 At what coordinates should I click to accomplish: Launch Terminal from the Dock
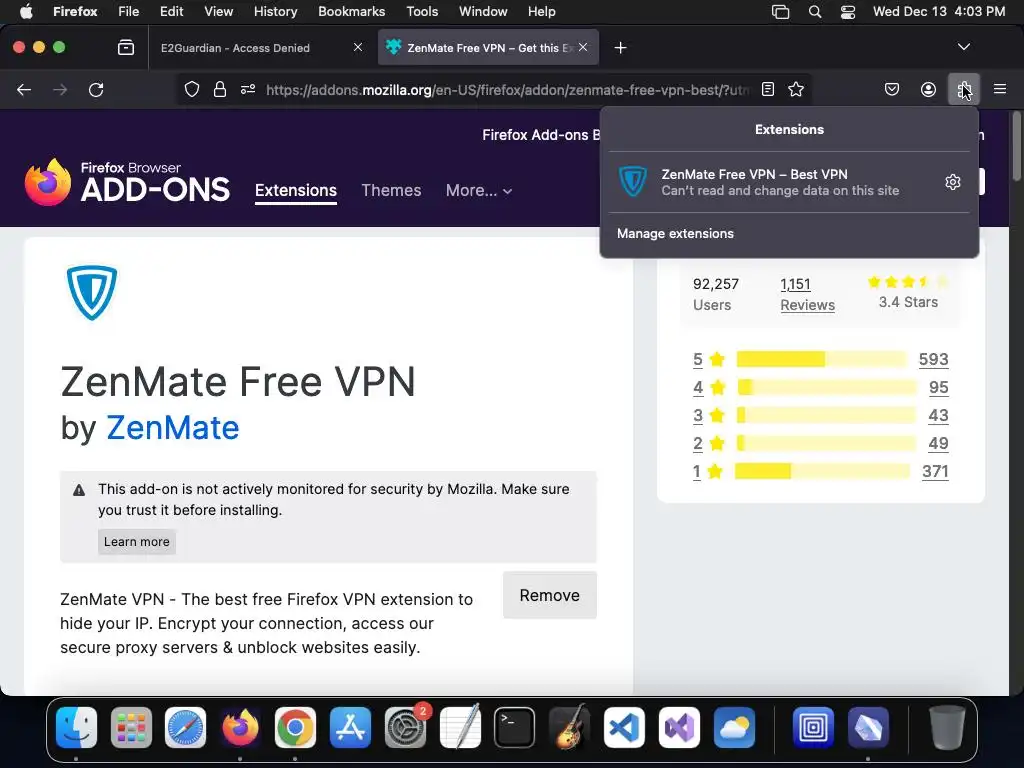click(x=515, y=727)
